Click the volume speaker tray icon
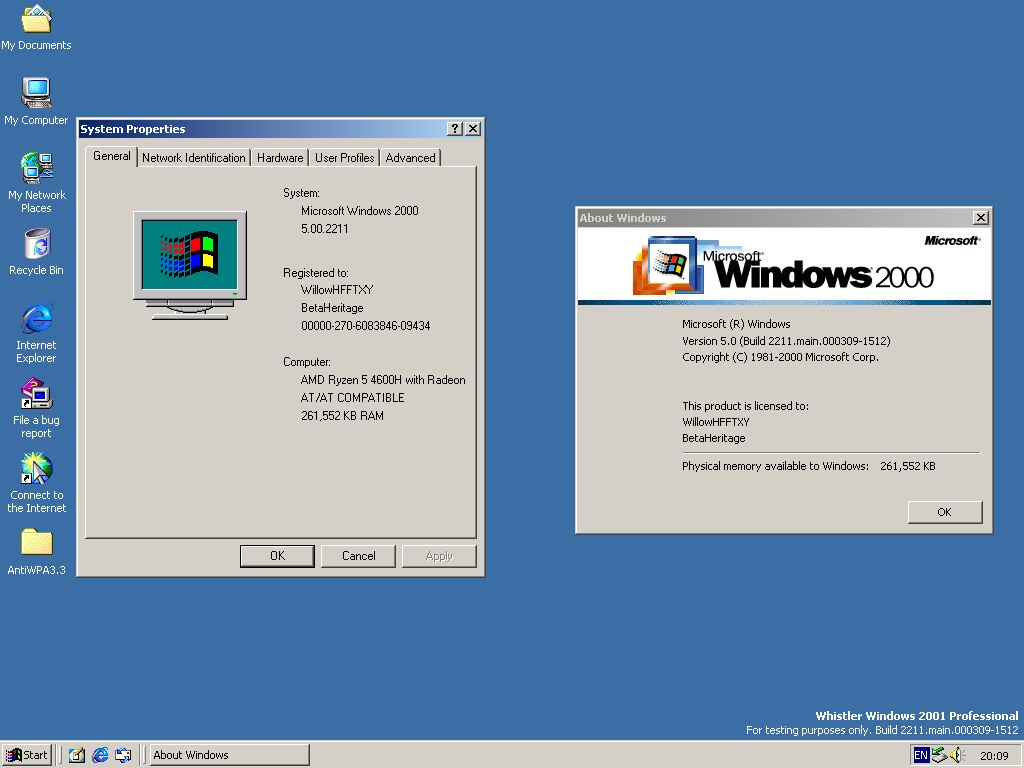 click(x=957, y=755)
